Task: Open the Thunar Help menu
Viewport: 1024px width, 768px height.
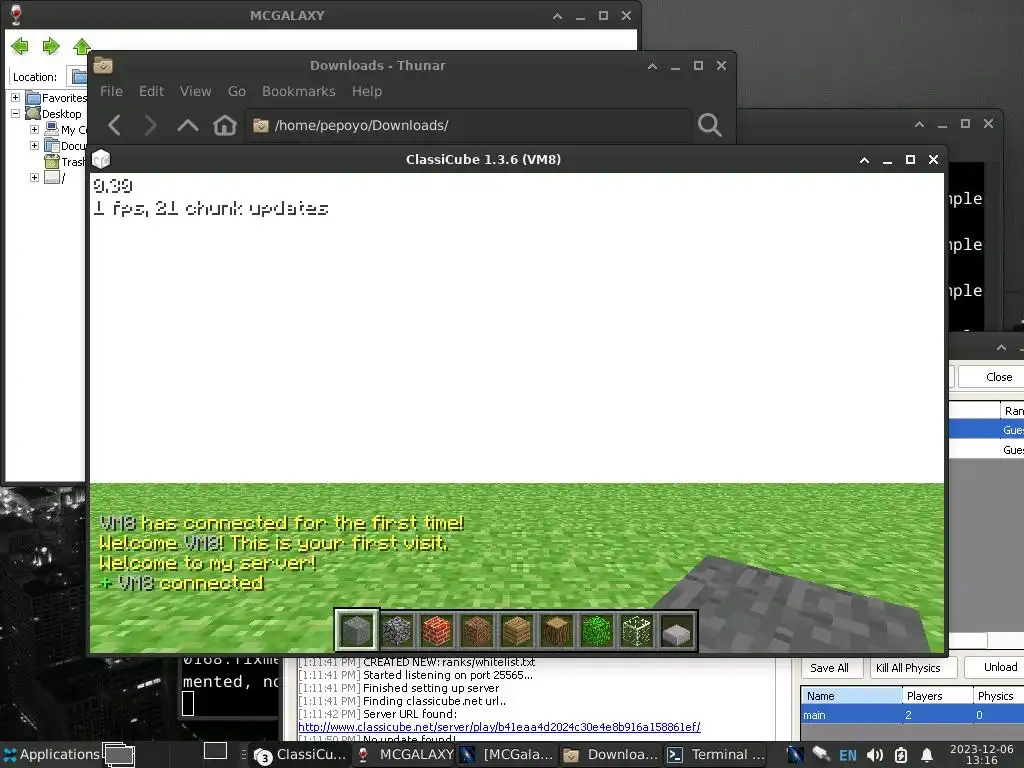Action: pyautogui.click(x=366, y=91)
